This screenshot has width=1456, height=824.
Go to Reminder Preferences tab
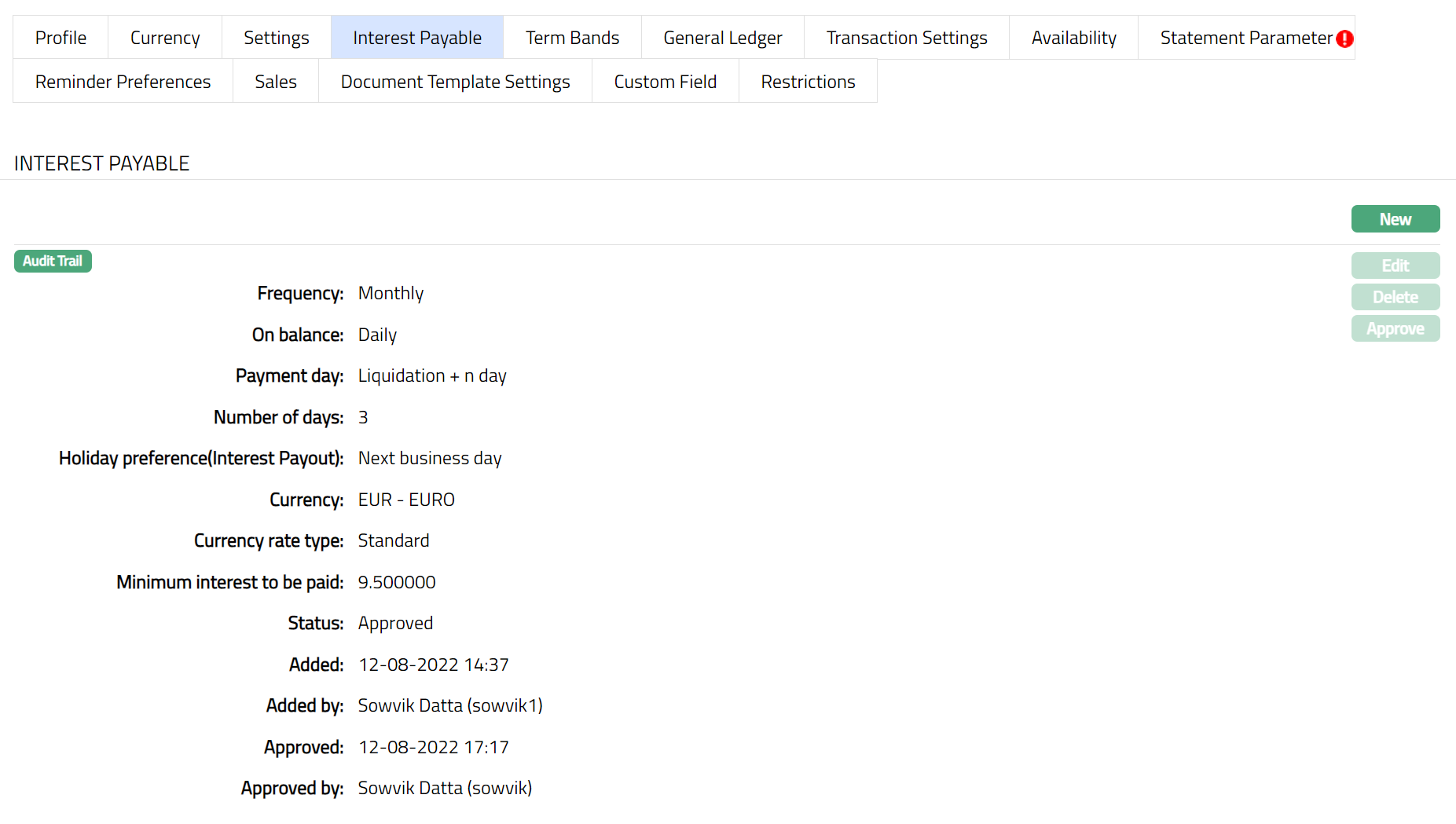123,82
